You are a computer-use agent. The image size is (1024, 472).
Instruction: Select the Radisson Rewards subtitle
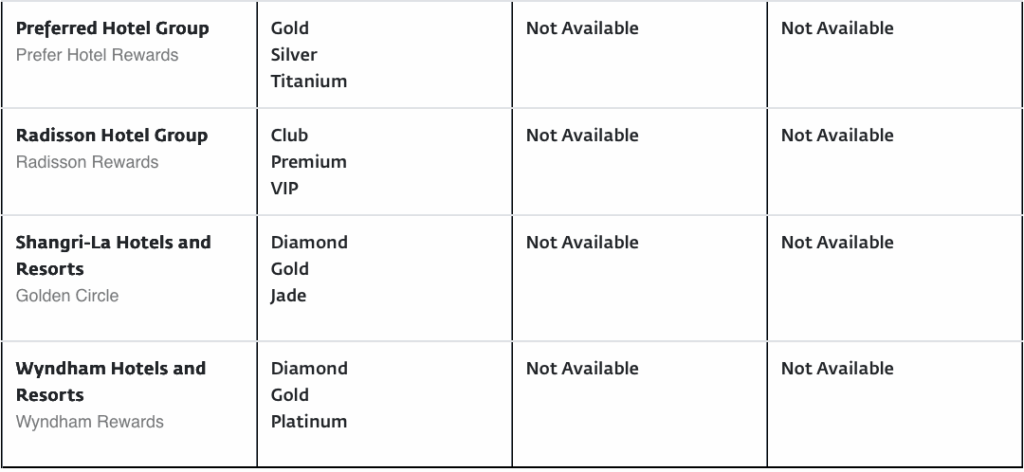tap(87, 162)
